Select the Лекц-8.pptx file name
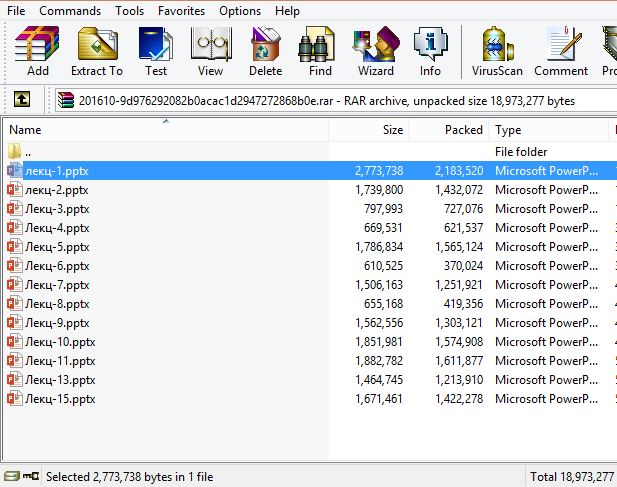The image size is (617, 487). (57, 304)
